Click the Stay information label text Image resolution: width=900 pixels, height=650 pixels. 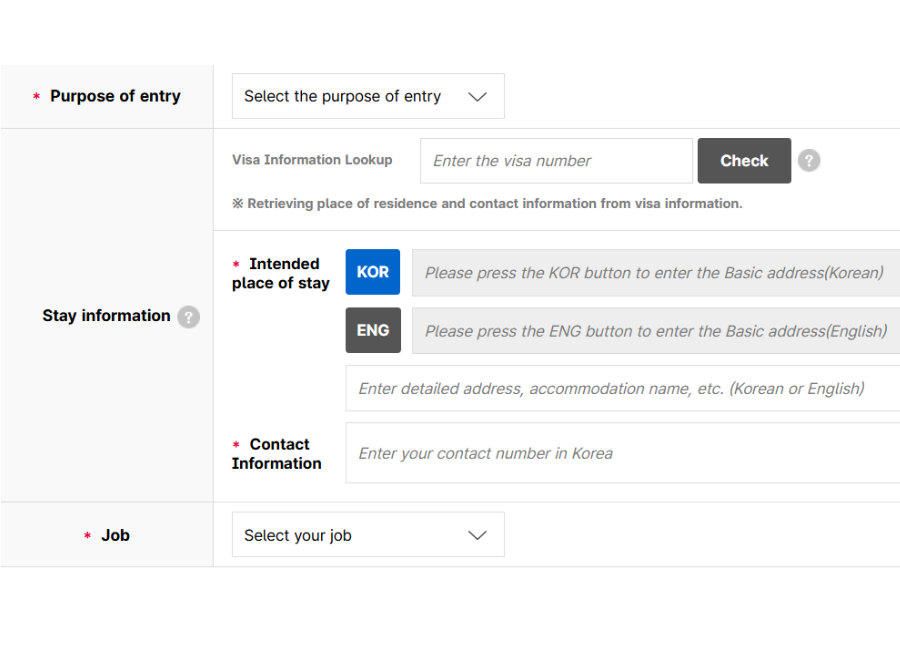tap(106, 316)
